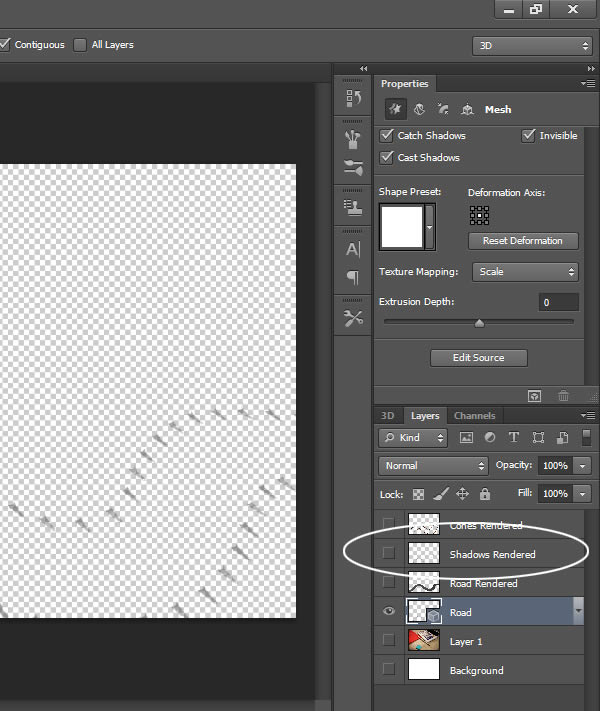Collapse the right panel dock arrows
This screenshot has width=600, height=711.
591,68
